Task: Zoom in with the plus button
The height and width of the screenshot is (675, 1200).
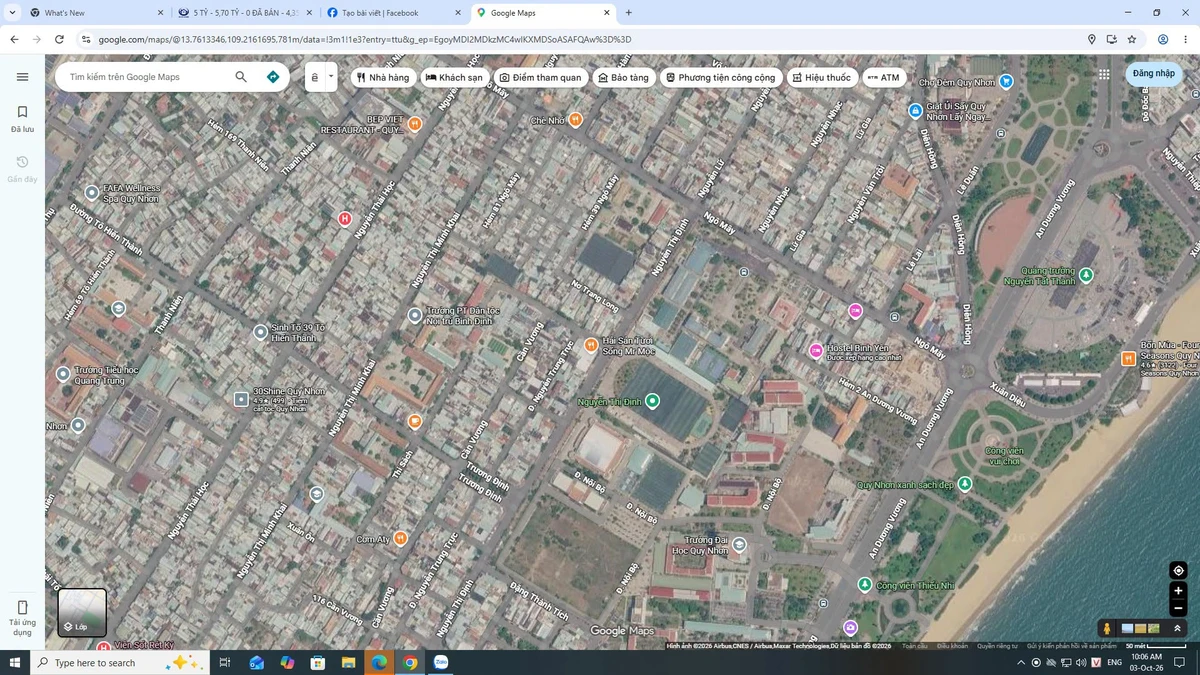Action: pyautogui.click(x=1178, y=591)
